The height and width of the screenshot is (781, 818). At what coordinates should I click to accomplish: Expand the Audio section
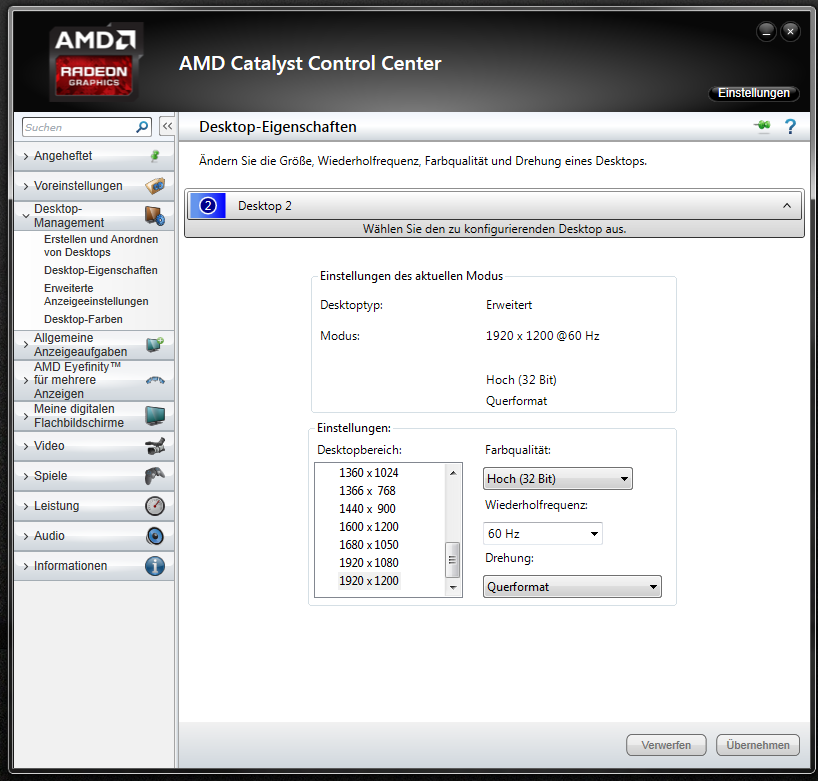click(x=26, y=536)
